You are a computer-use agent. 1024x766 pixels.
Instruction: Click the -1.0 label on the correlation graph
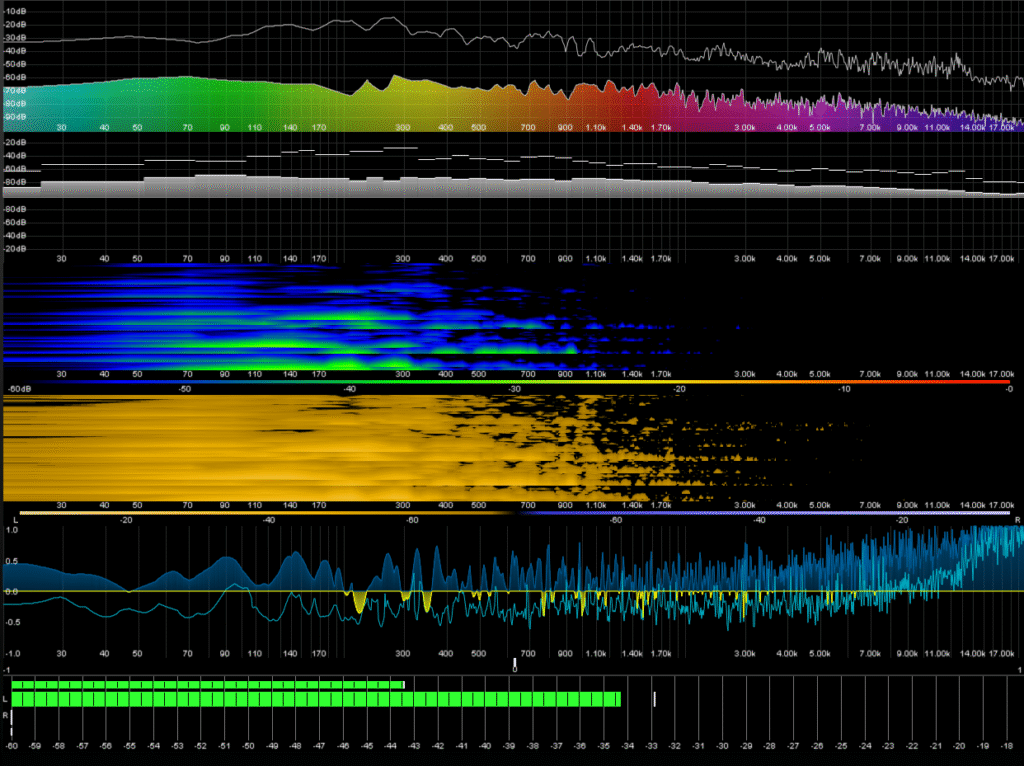(12, 653)
